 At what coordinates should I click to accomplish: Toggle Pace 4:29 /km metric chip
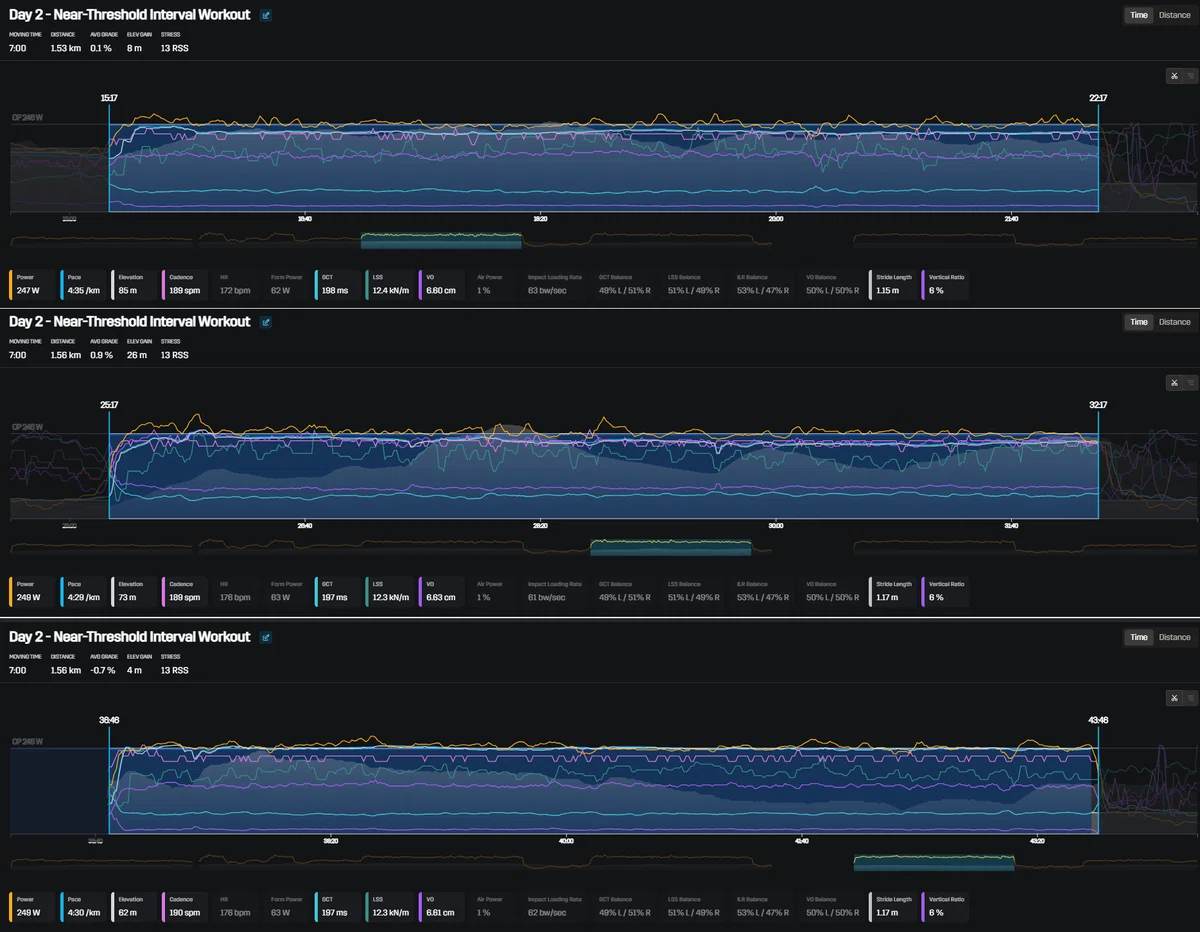coord(83,592)
